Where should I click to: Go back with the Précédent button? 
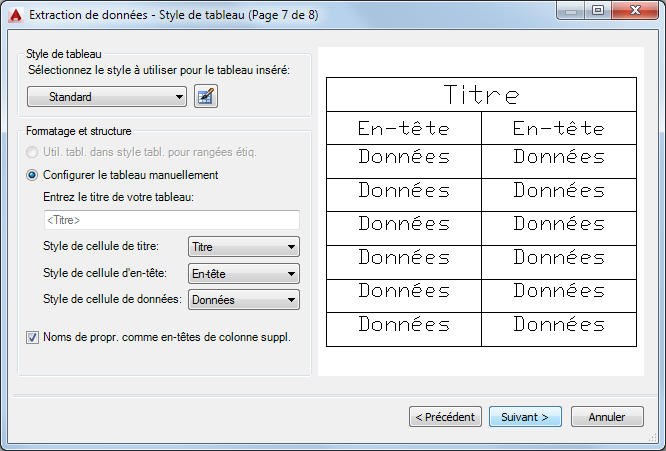[x=446, y=417]
